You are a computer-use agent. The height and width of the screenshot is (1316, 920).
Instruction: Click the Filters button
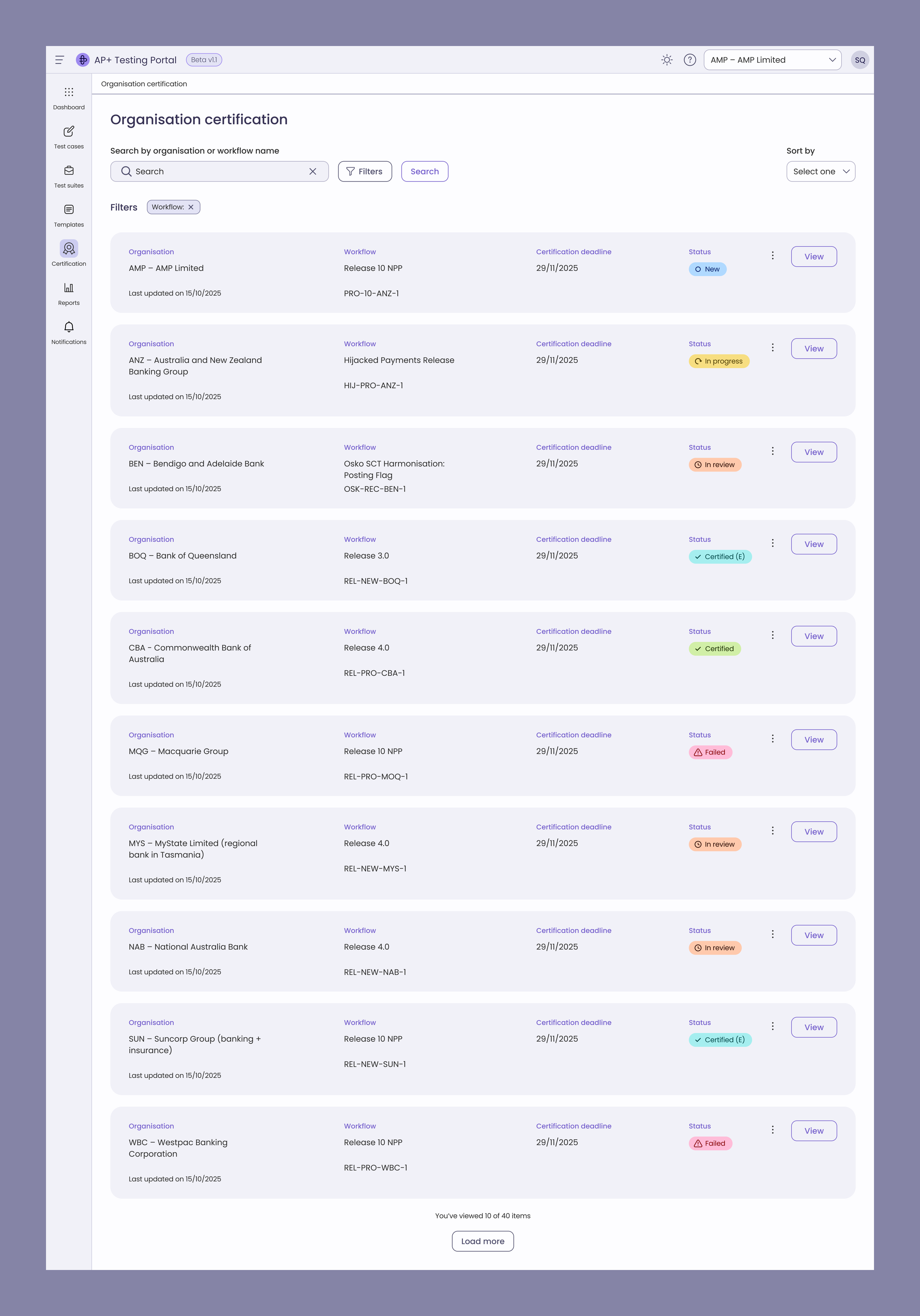tap(365, 172)
